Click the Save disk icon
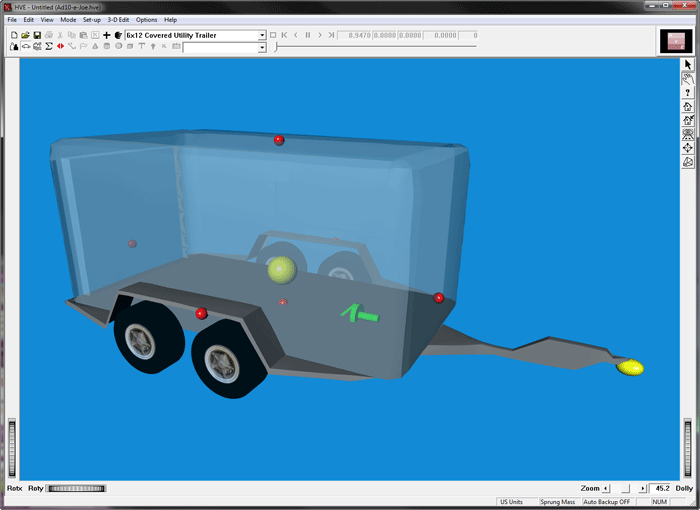Screen dimensions: 700x510 coord(38,35)
